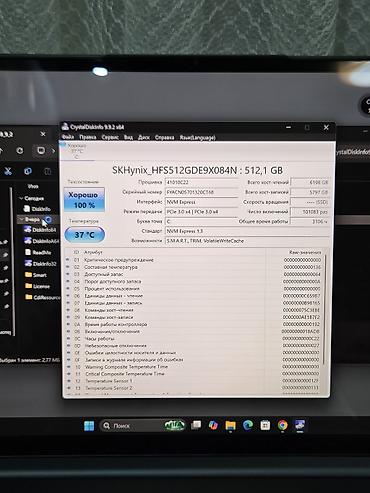
Task: Select attribute 0B Включения/отключения row
Action: tap(193, 332)
